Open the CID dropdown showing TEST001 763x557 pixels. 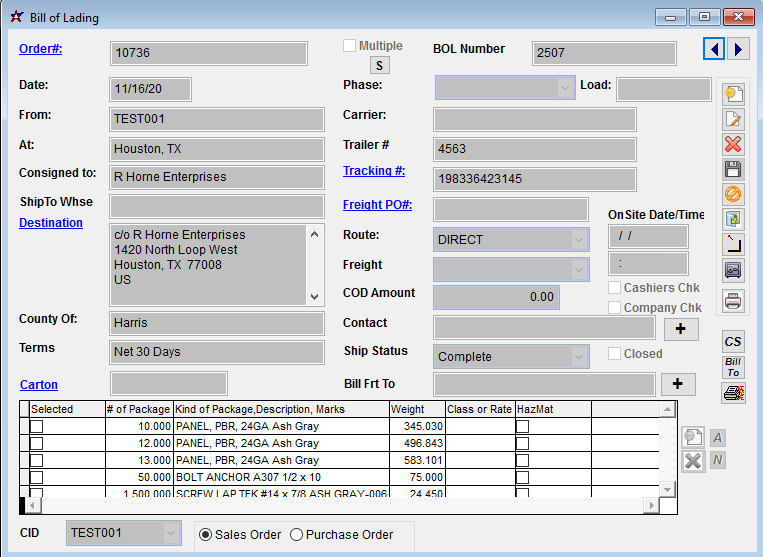pos(171,534)
